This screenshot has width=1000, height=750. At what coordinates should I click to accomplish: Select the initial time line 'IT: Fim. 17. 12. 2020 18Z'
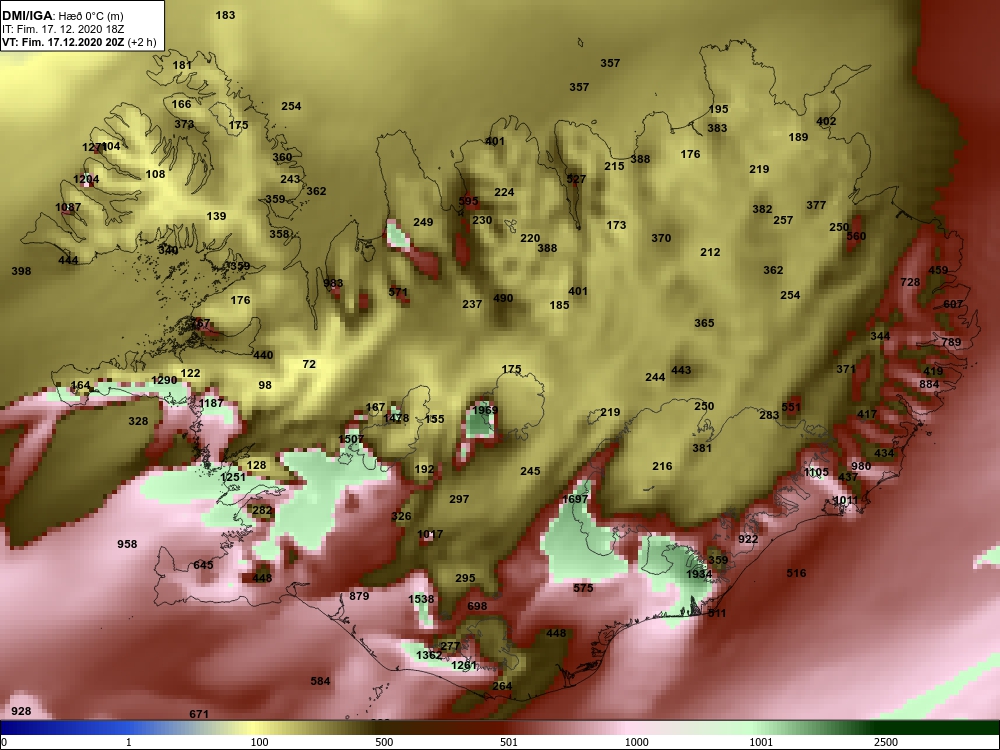point(61,29)
